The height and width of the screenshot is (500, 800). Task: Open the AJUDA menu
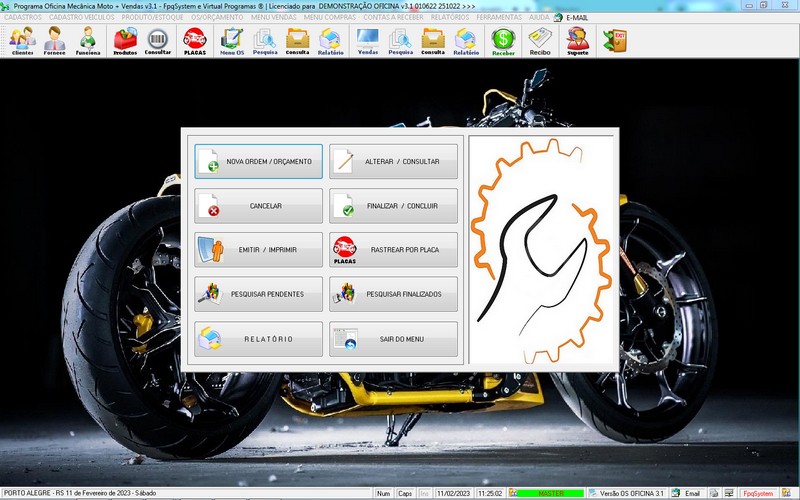coord(539,17)
